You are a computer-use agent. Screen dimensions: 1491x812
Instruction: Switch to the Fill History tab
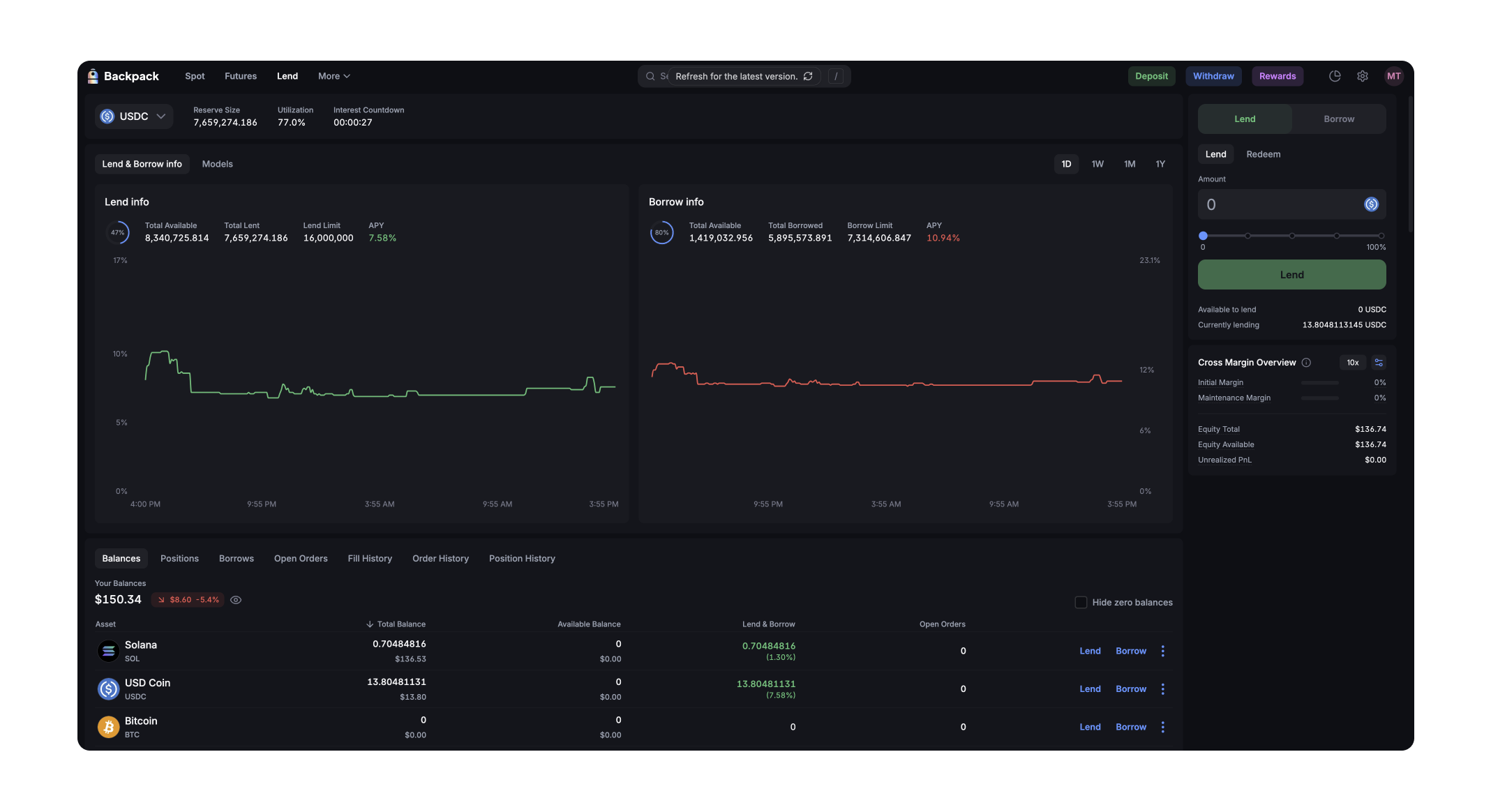[x=370, y=559]
